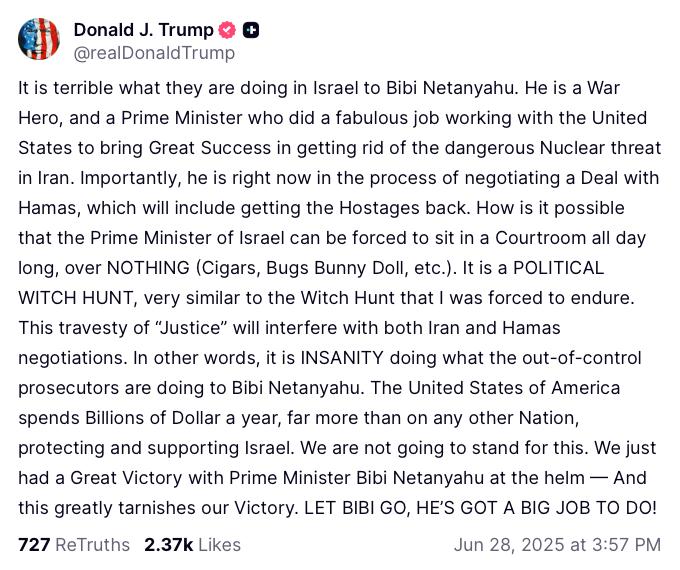The width and height of the screenshot is (680, 570).
Task: Open the Donald J. Trump display name
Action: 143,30
